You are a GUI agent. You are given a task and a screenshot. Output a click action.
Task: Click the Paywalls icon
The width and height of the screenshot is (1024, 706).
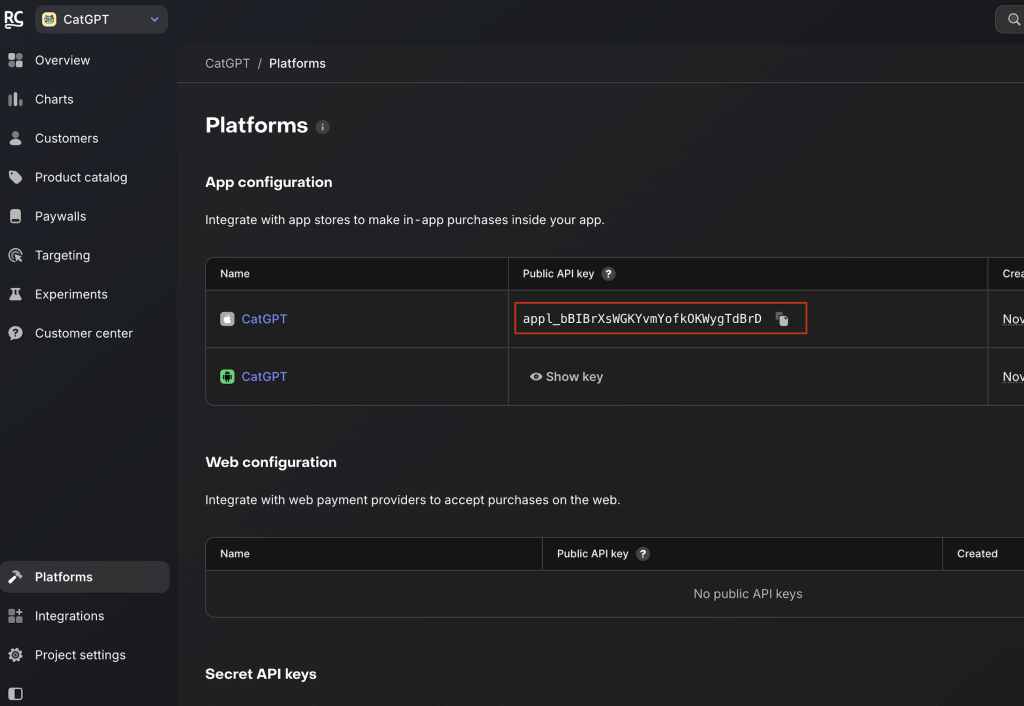[16, 217]
